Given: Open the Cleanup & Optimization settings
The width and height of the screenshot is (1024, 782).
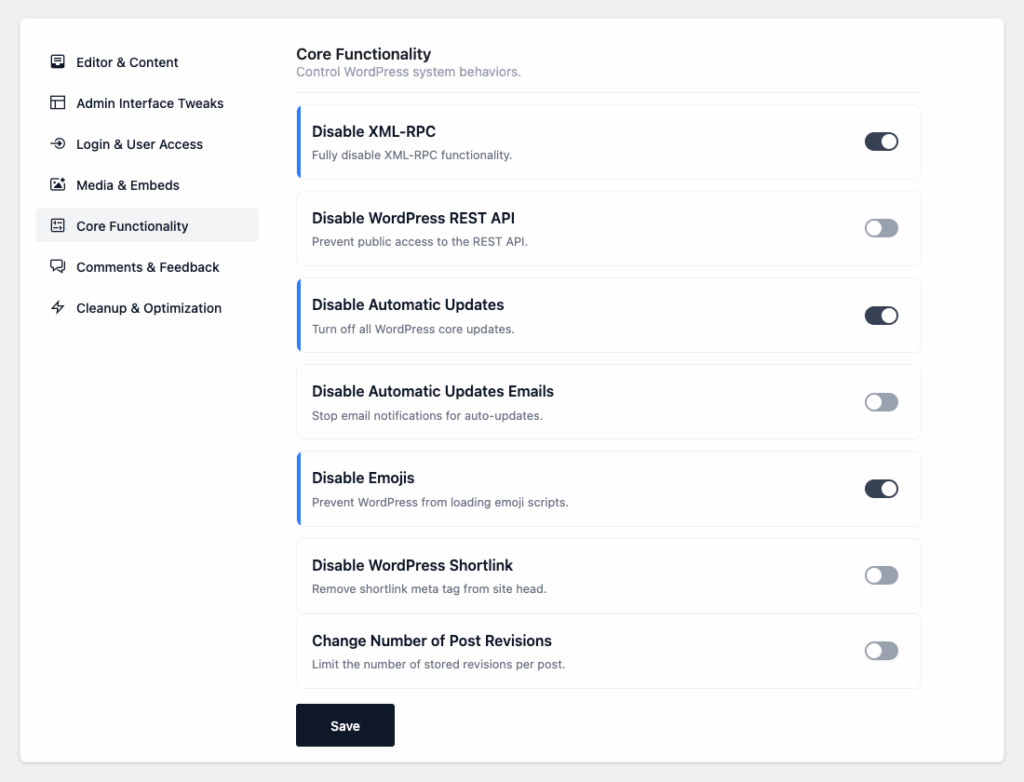Looking at the screenshot, I should pyautogui.click(x=149, y=308).
